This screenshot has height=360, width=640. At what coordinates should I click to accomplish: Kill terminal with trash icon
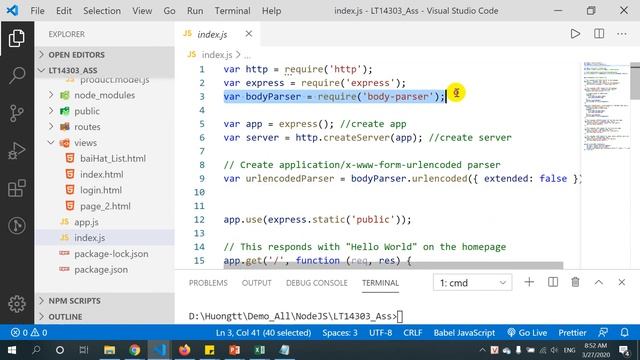point(575,282)
